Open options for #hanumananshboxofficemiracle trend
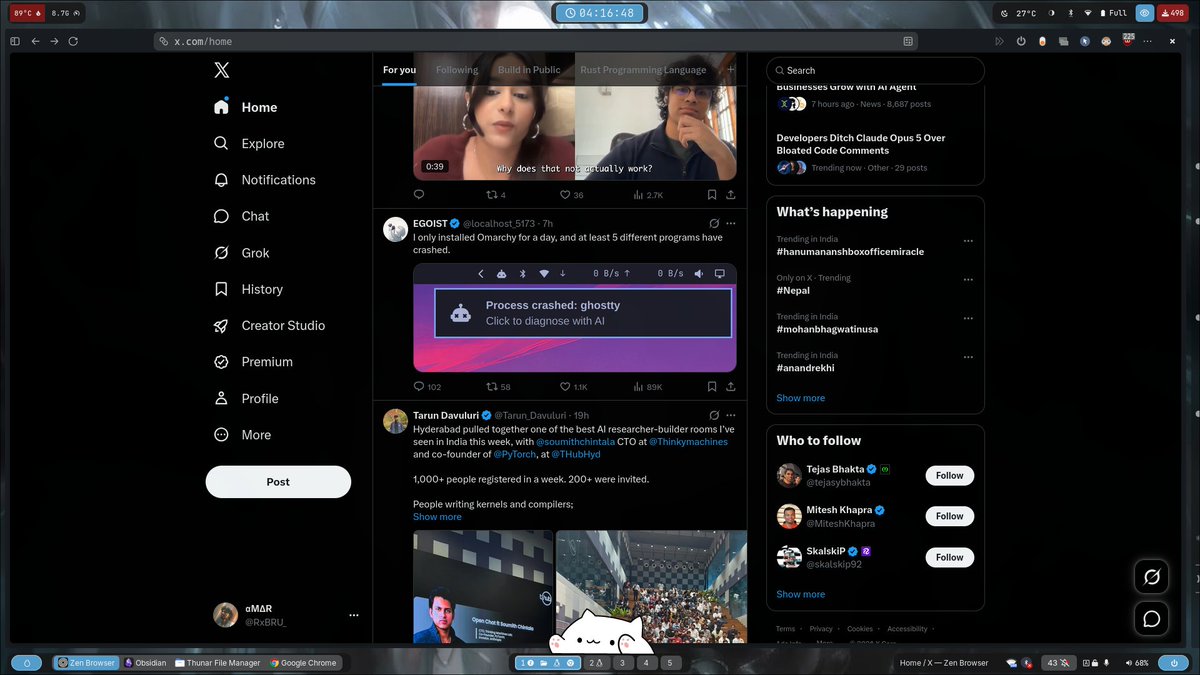The width and height of the screenshot is (1200, 675). coord(968,241)
